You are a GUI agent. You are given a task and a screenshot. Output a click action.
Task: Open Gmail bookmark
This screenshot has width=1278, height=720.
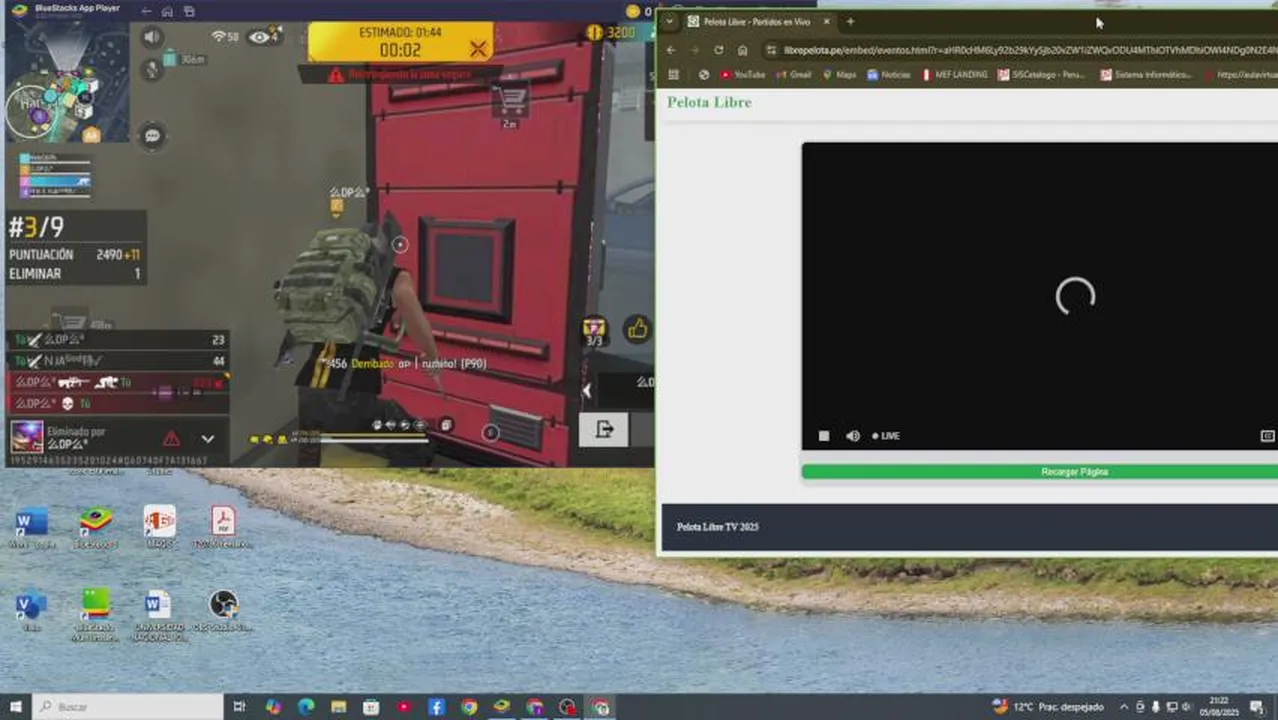click(x=793, y=75)
